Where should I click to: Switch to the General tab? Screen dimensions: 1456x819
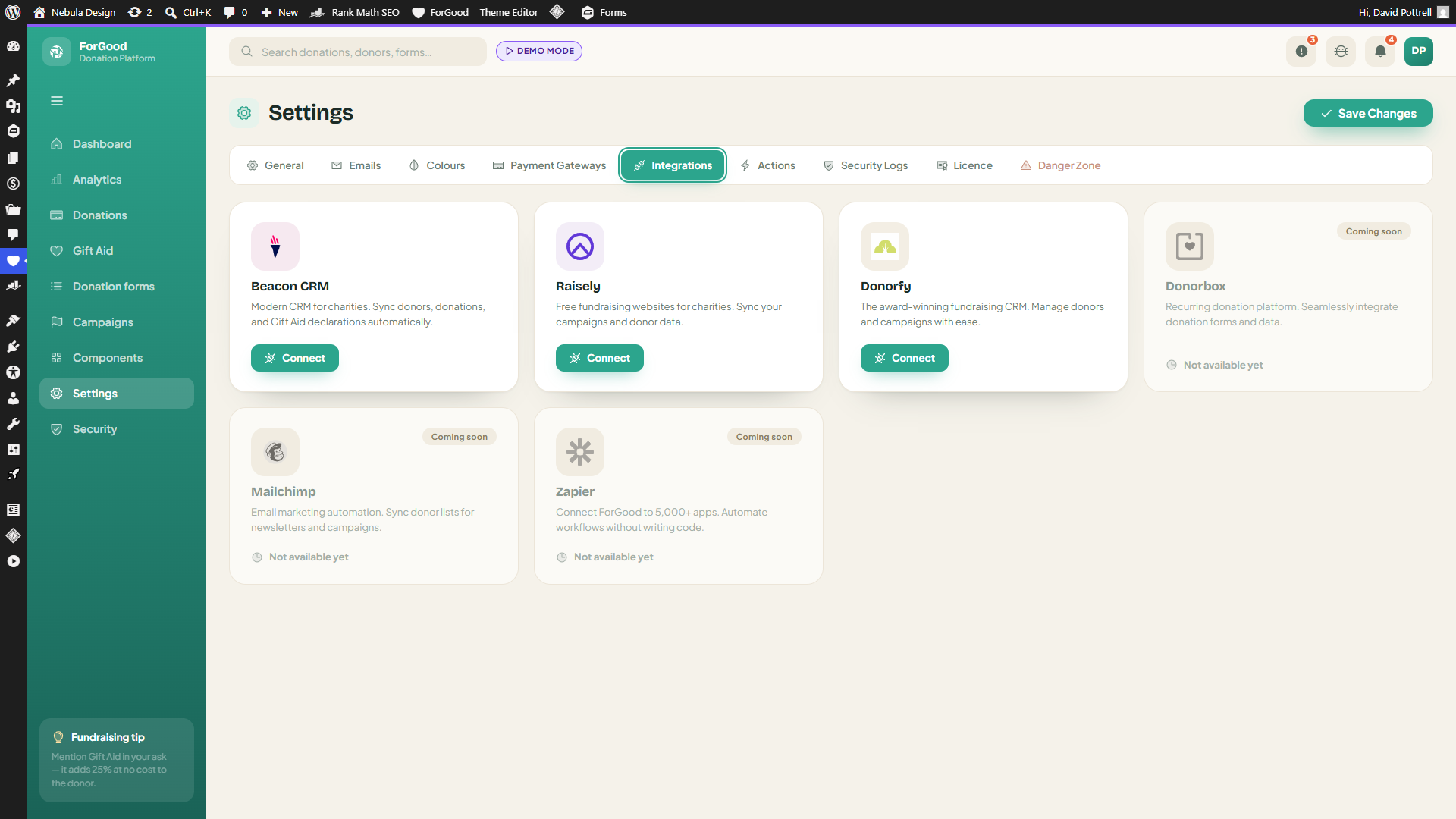coord(275,165)
